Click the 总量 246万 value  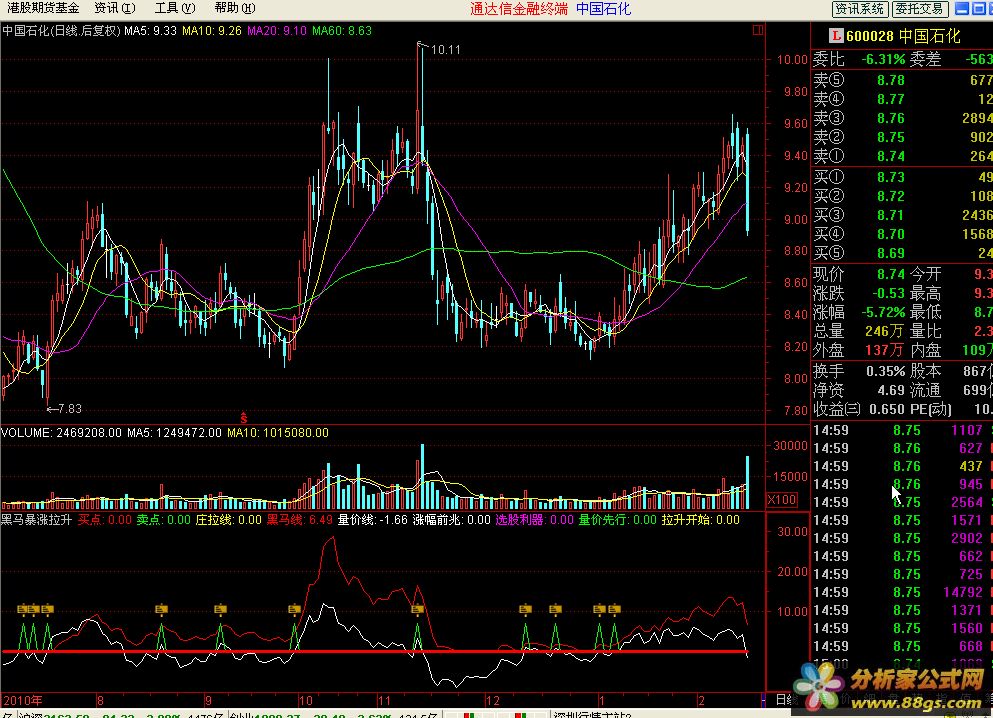point(885,331)
